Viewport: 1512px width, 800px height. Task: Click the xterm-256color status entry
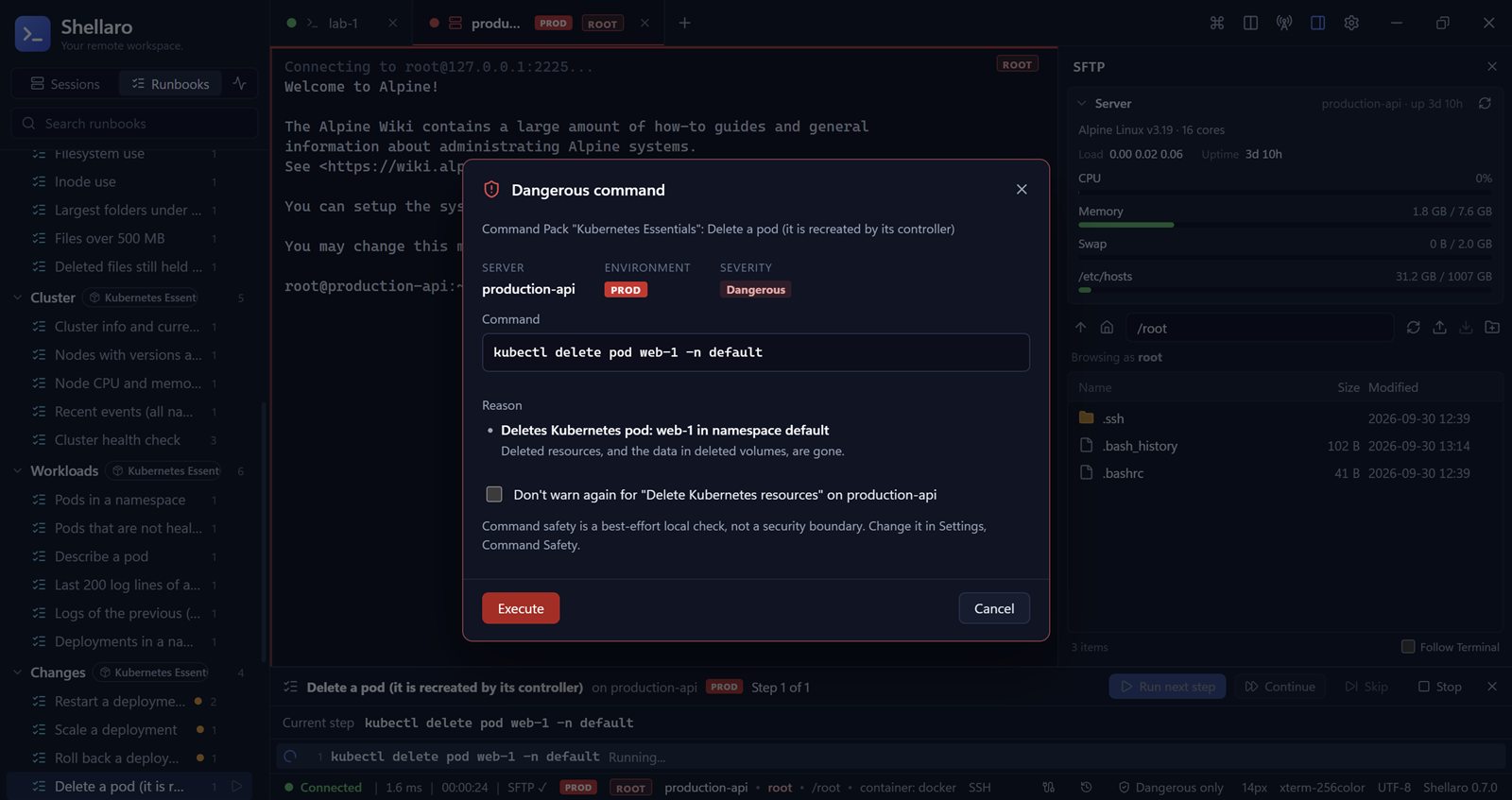pyautogui.click(x=1322, y=787)
